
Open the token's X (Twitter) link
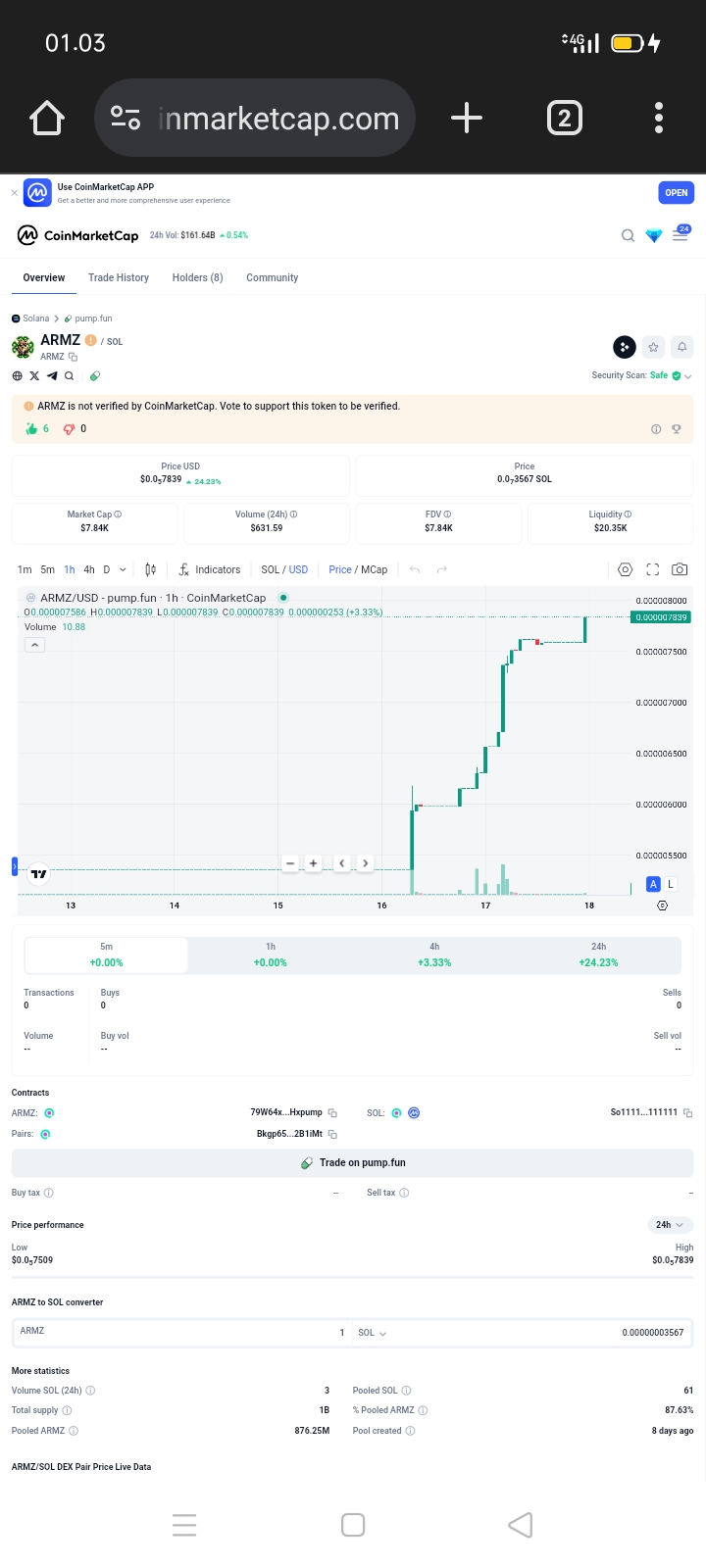(34, 375)
